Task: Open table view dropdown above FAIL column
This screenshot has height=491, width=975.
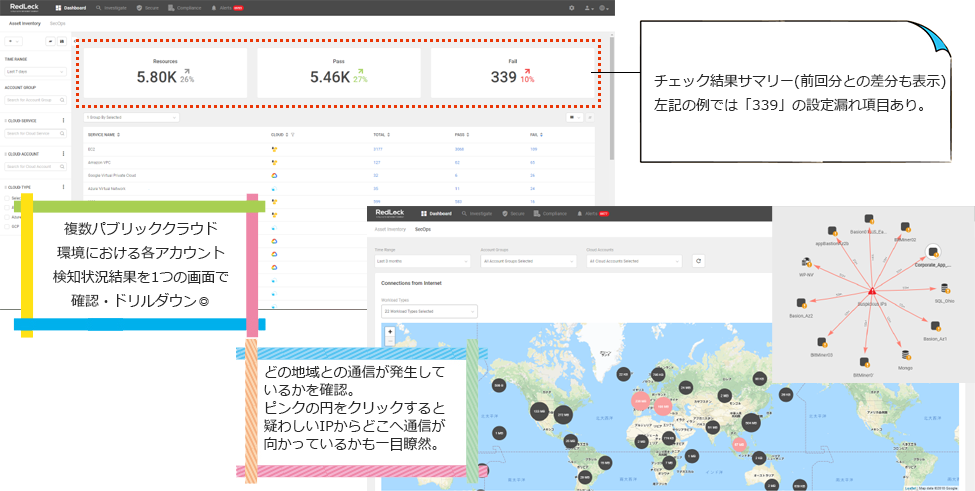Action: 575,117
